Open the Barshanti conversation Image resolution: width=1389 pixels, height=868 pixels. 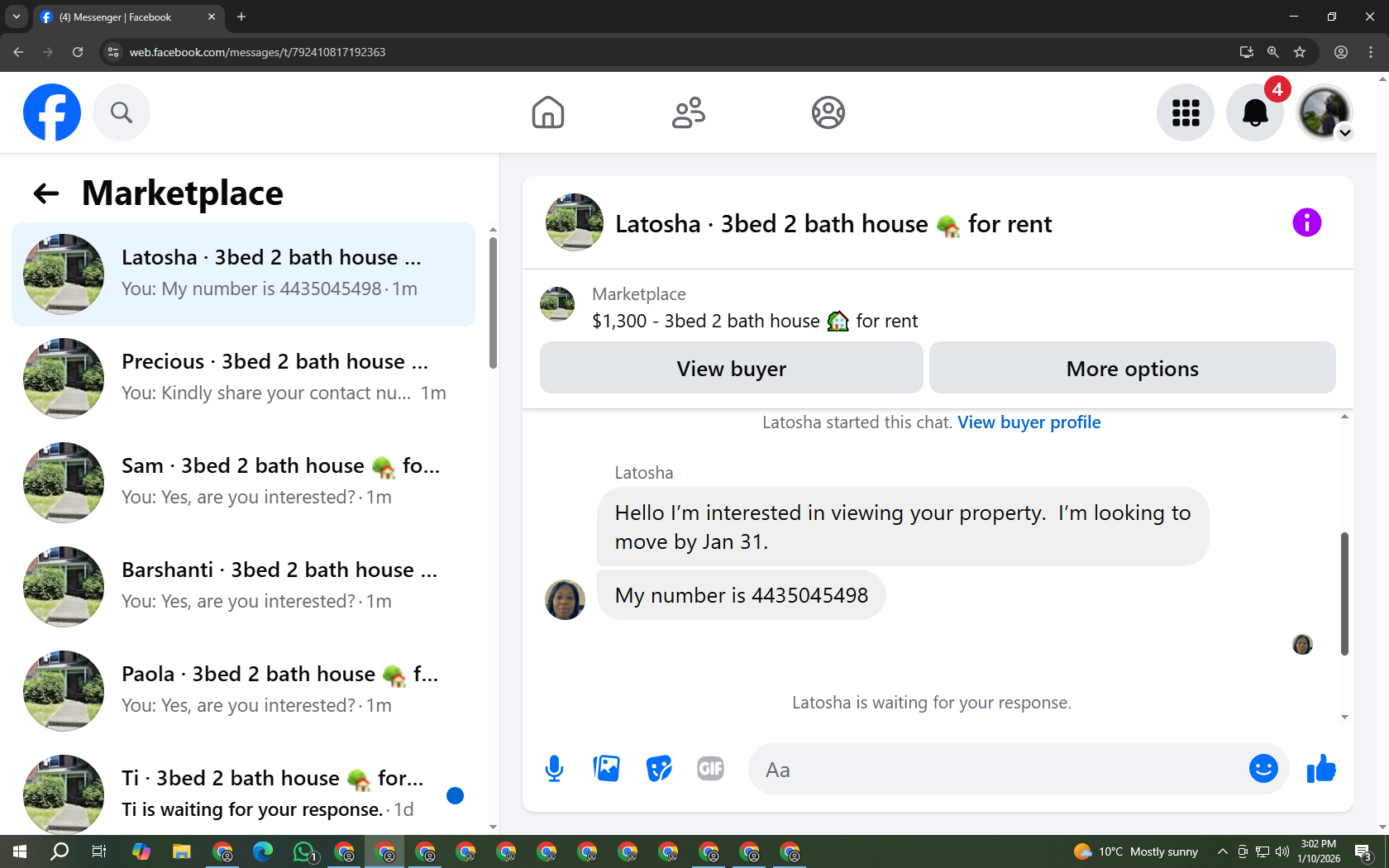tap(243, 587)
